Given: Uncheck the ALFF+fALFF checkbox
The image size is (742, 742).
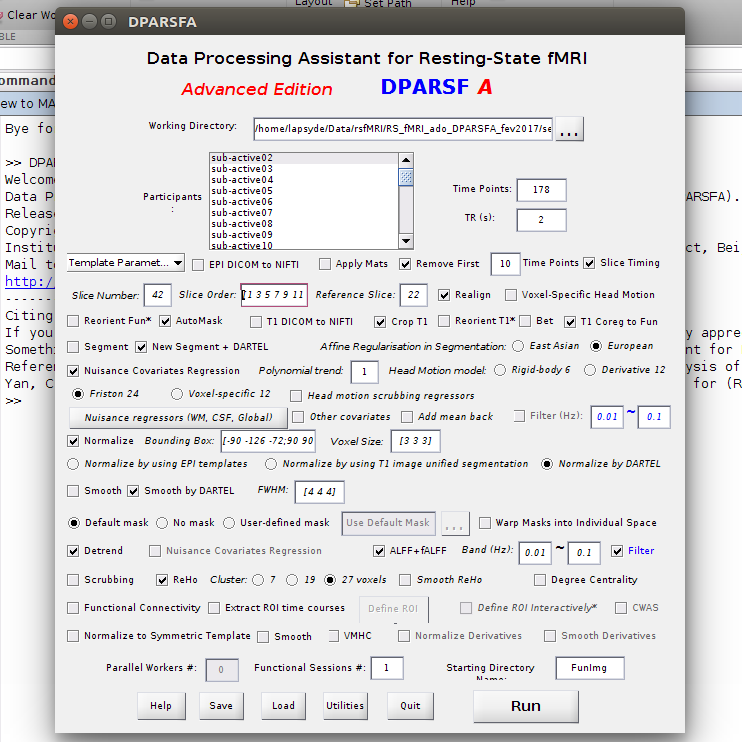Looking at the screenshot, I should point(379,551).
